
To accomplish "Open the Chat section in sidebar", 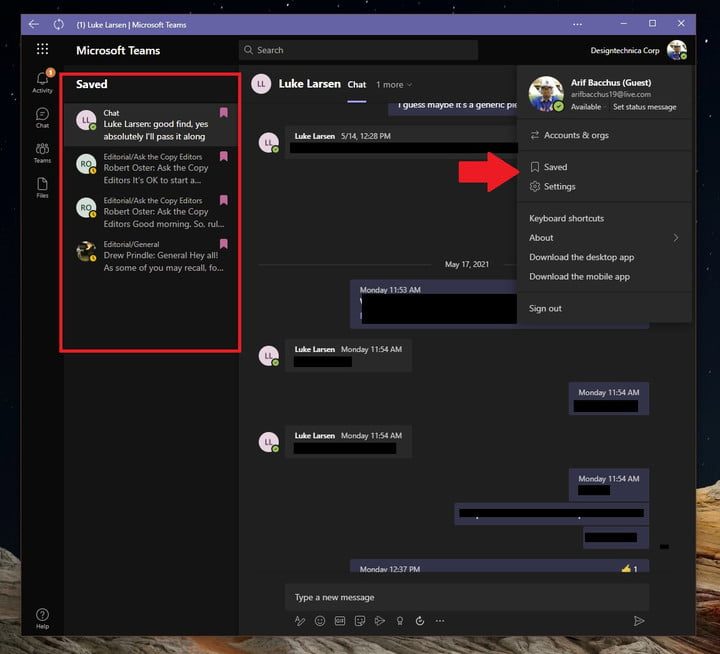I will point(42,118).
